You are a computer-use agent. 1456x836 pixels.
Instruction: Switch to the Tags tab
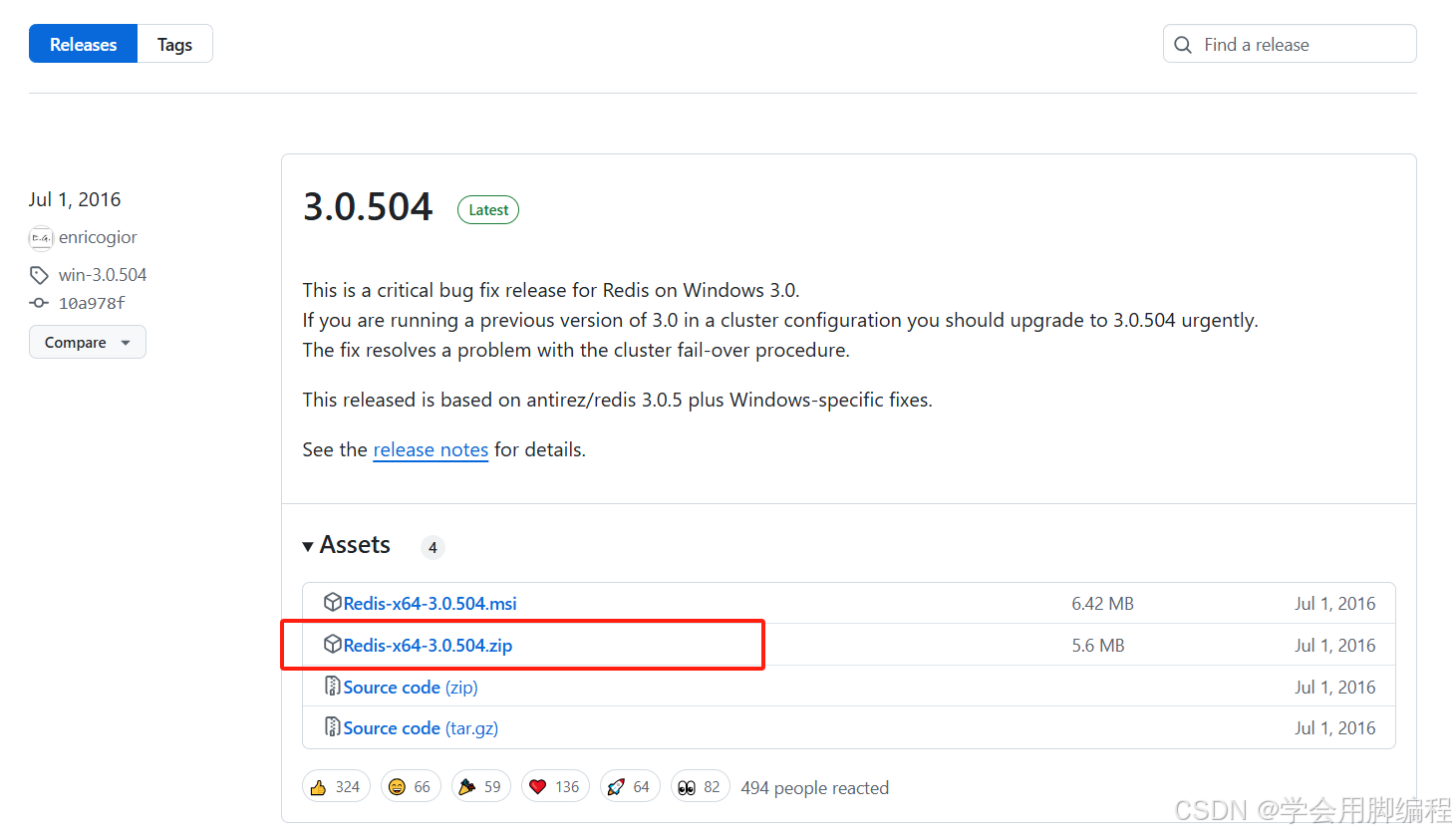(174, 44)
